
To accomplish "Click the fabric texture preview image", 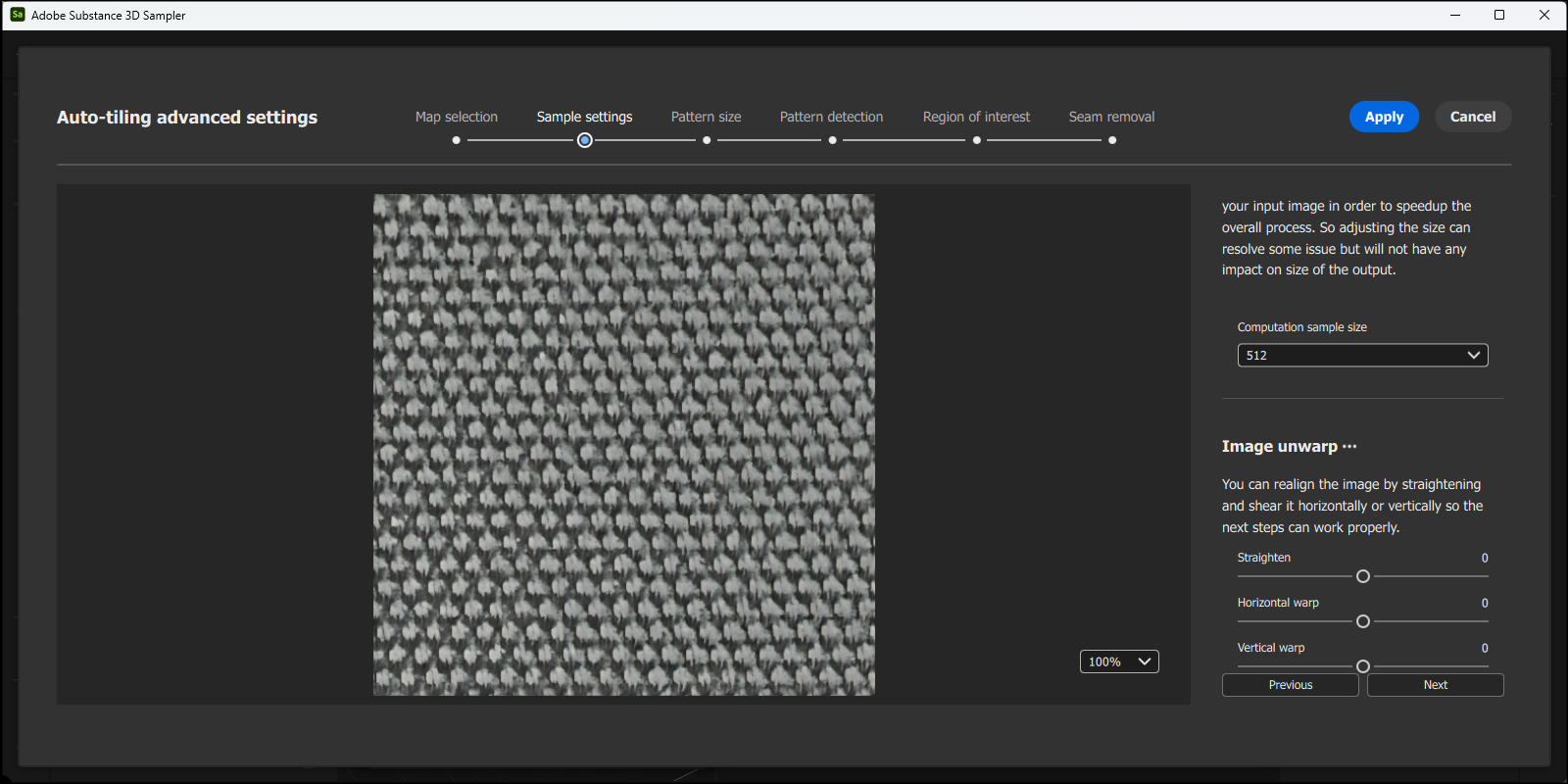I will (623, 444).
